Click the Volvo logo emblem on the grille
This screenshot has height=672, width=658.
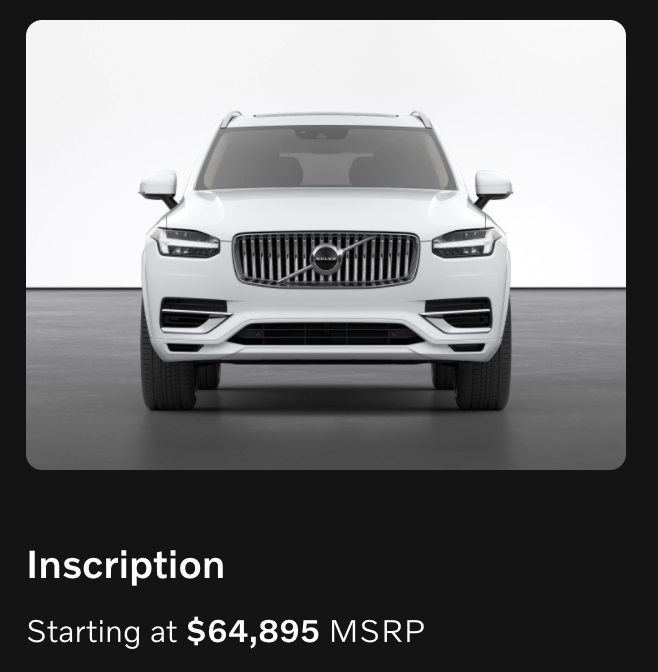(325, 259)
